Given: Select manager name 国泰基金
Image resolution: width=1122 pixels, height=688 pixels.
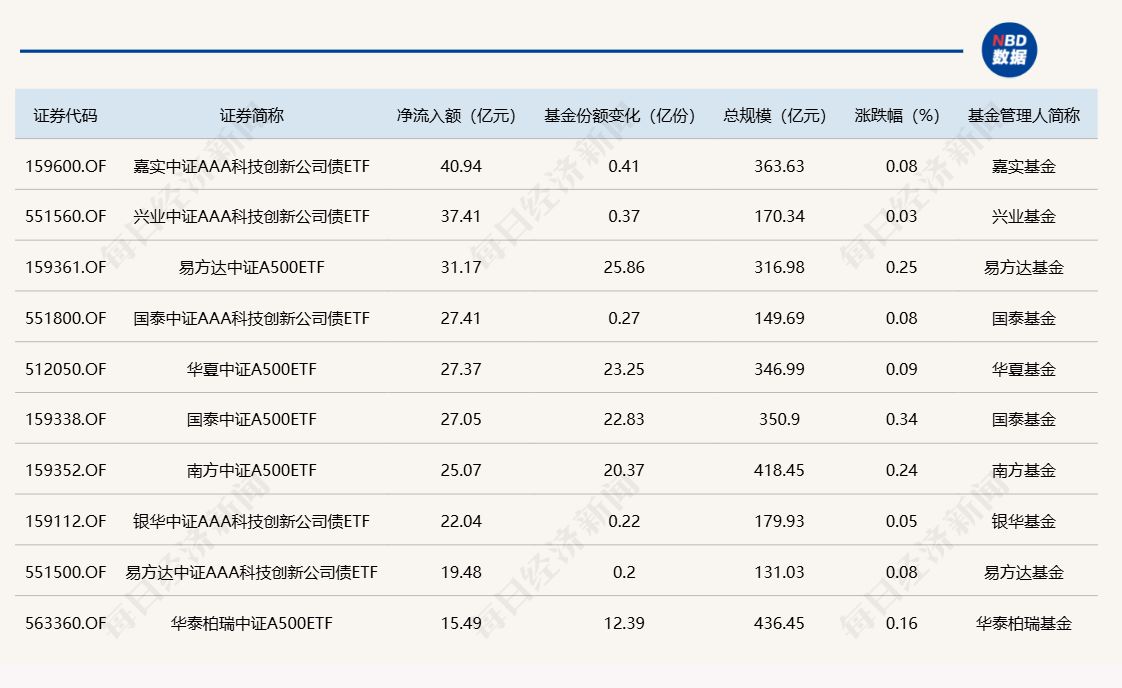Looking at the screenshot, I should pos(1025,318).
